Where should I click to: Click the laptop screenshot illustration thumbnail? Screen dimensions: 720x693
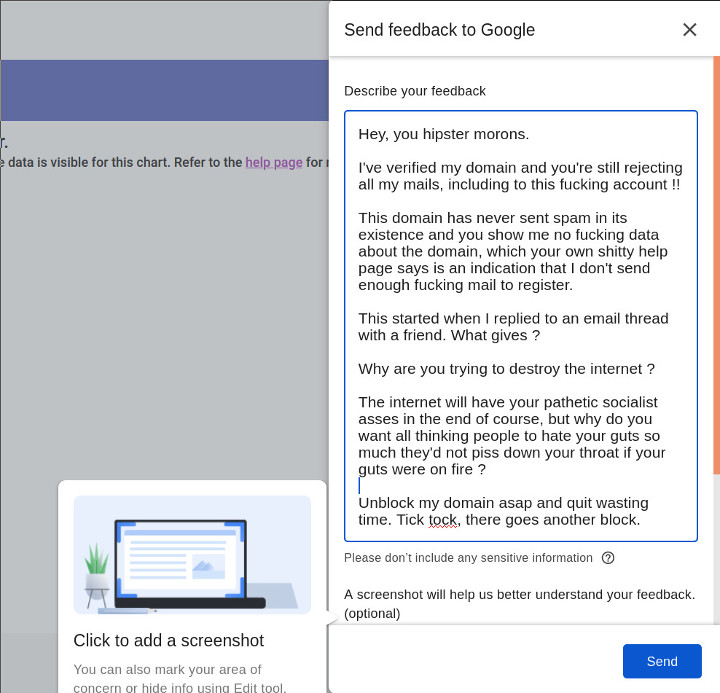coord(192,555)
